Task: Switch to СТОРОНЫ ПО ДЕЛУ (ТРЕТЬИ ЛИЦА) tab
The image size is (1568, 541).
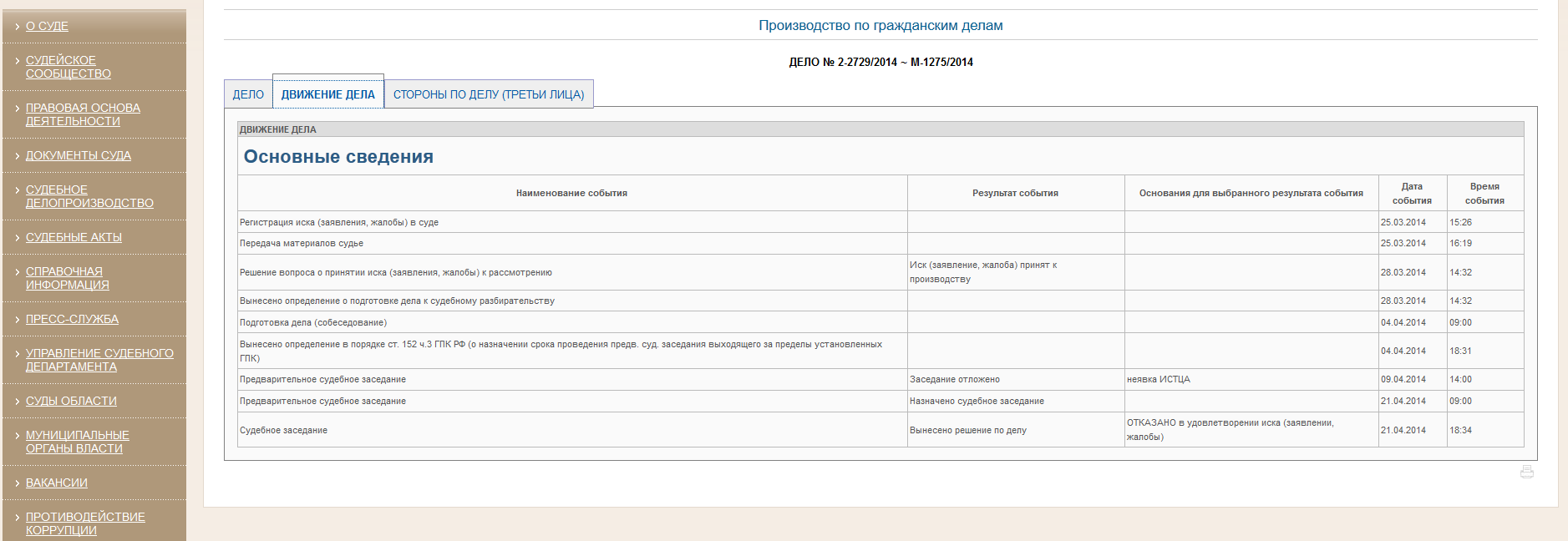Action: 489,94
